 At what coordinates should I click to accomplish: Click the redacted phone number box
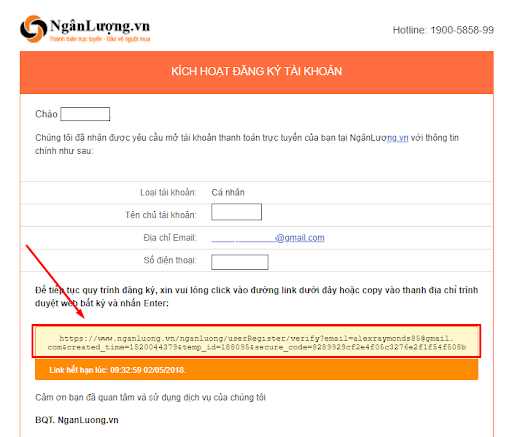point(240,262)
